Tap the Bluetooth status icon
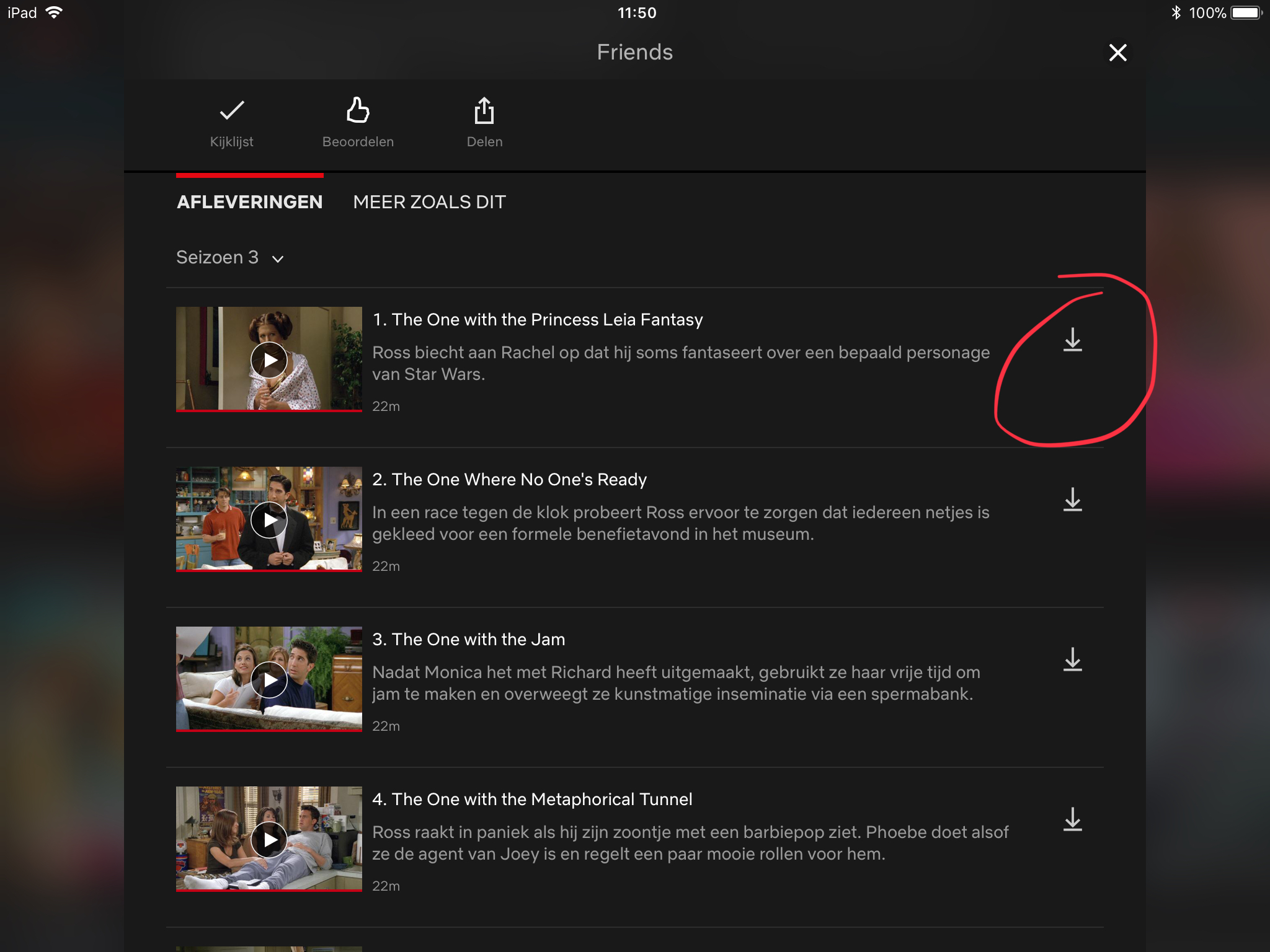Screen dimensions: 1270x952 [x=1176, y=12]
